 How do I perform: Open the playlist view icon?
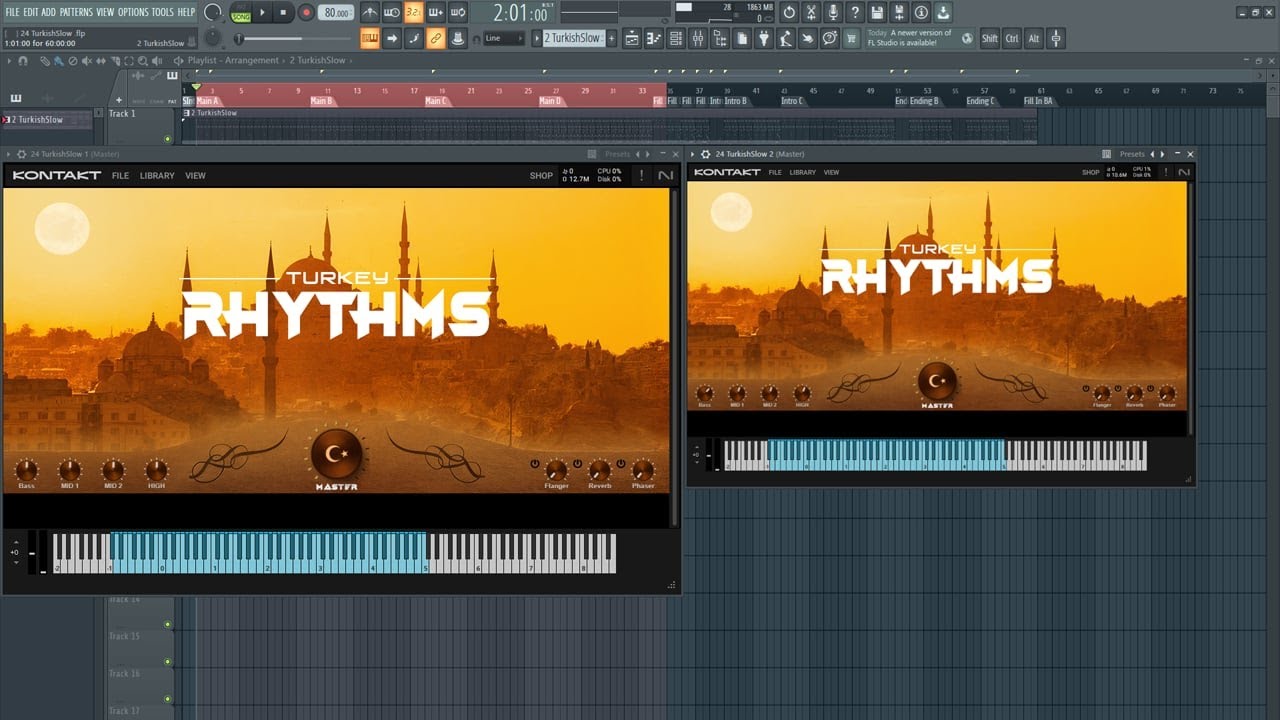click(x=633, y=38)
